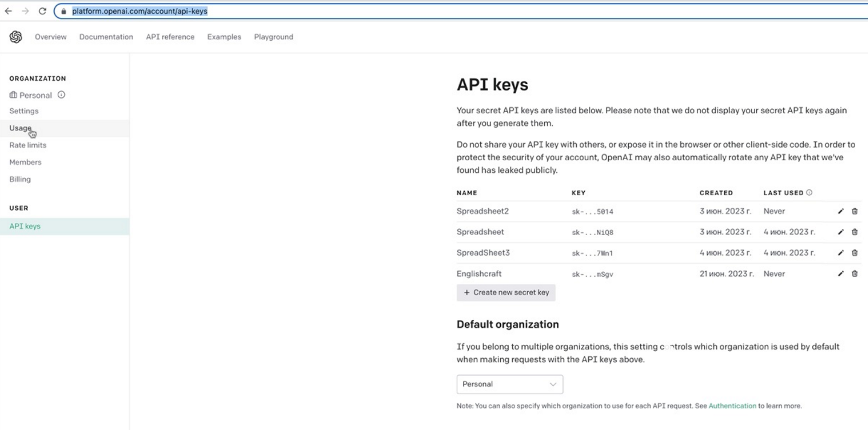
Task: Open the Documentation tab
Action: pyautogui.click(x=106, y=37)
